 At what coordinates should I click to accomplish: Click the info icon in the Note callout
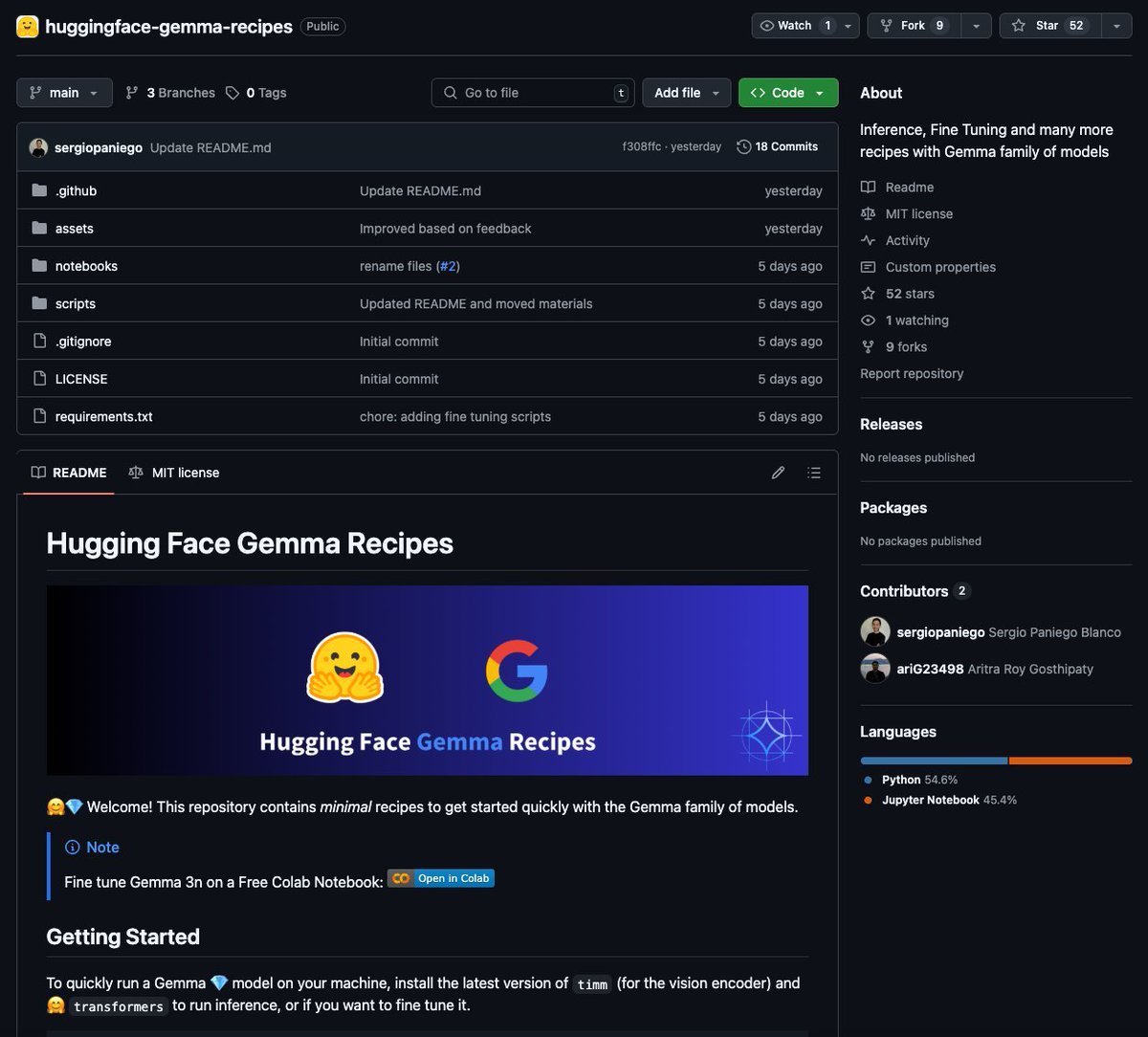coord(72,848)
